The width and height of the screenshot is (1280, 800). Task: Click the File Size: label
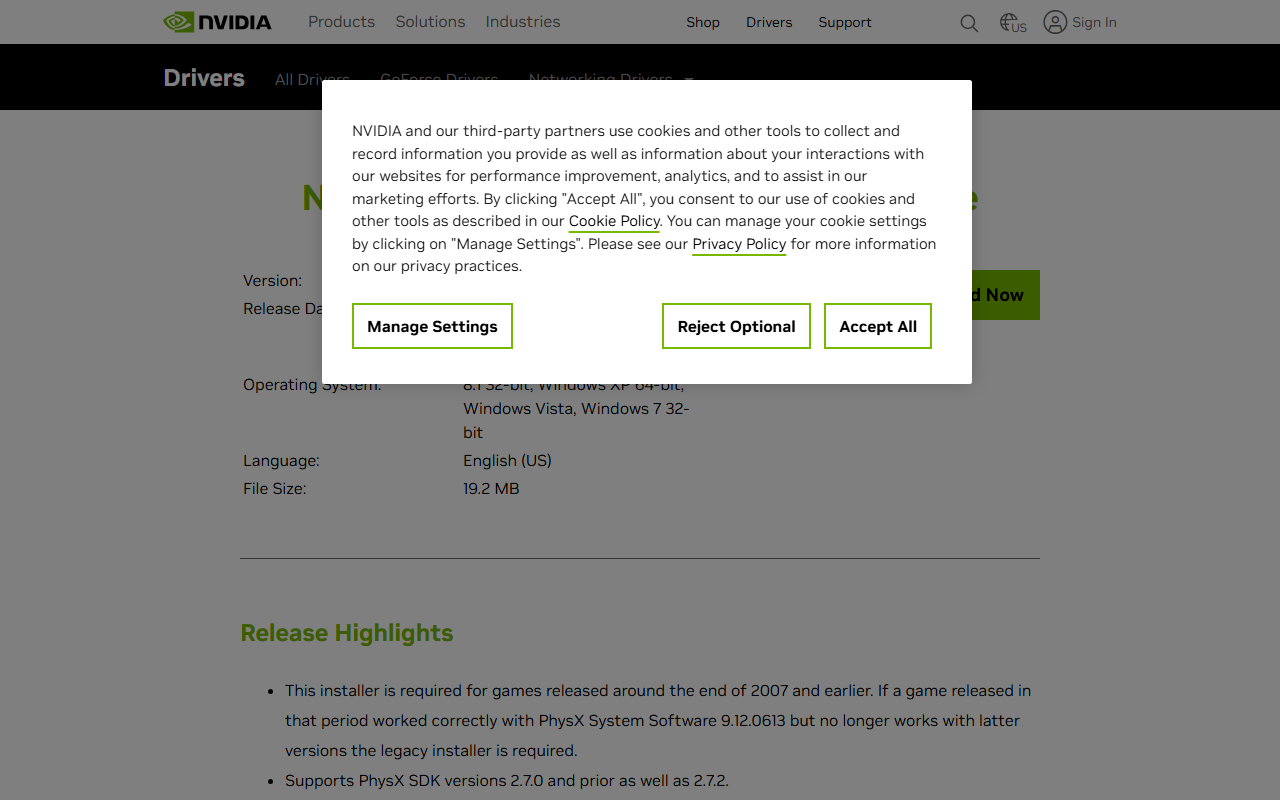click(x=275, y=489)
